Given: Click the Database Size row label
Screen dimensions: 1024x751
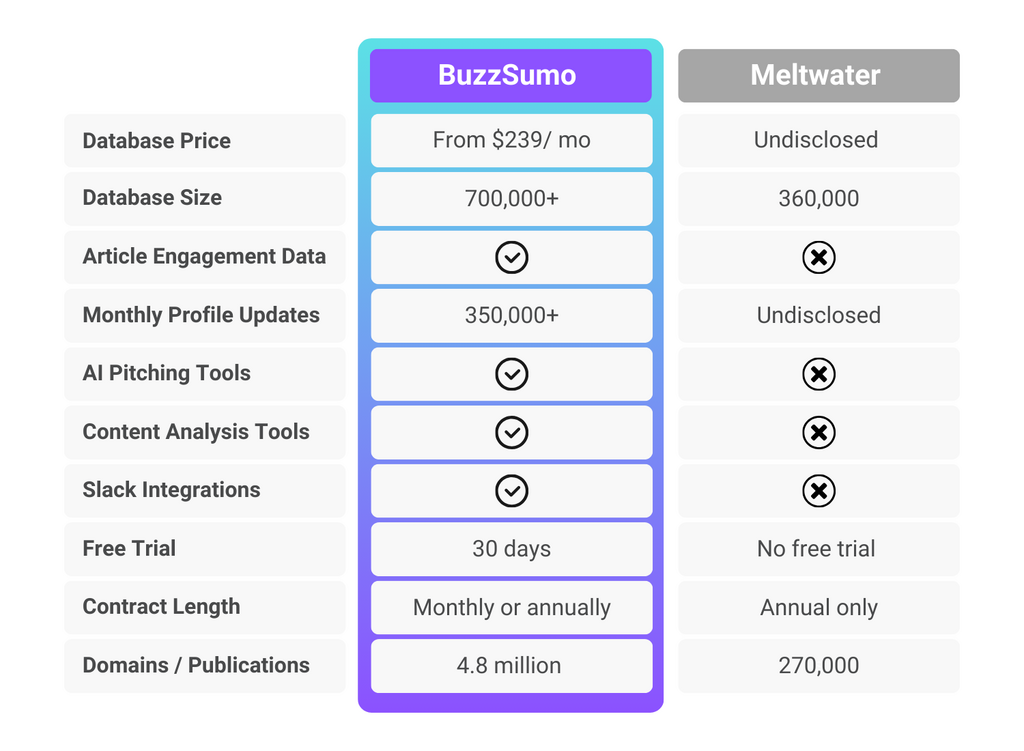Looking at the screenshot, I should tap(152, 198).
